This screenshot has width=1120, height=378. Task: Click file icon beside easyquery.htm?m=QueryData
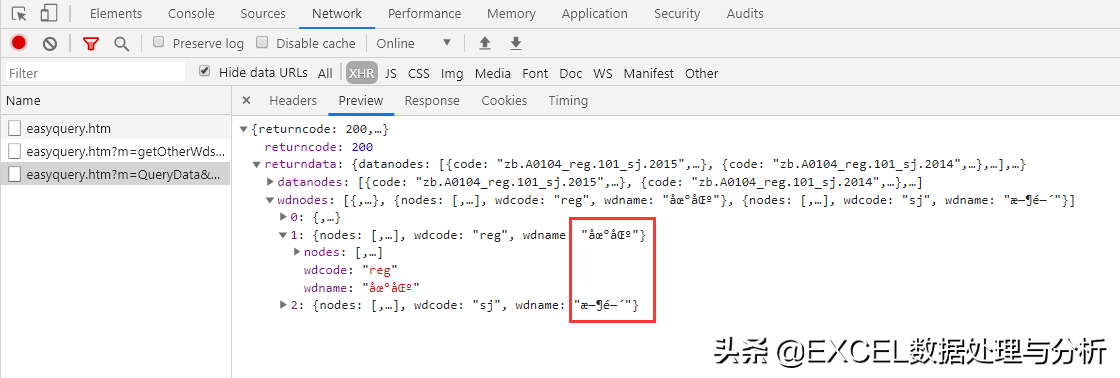(x=15, y=174)
